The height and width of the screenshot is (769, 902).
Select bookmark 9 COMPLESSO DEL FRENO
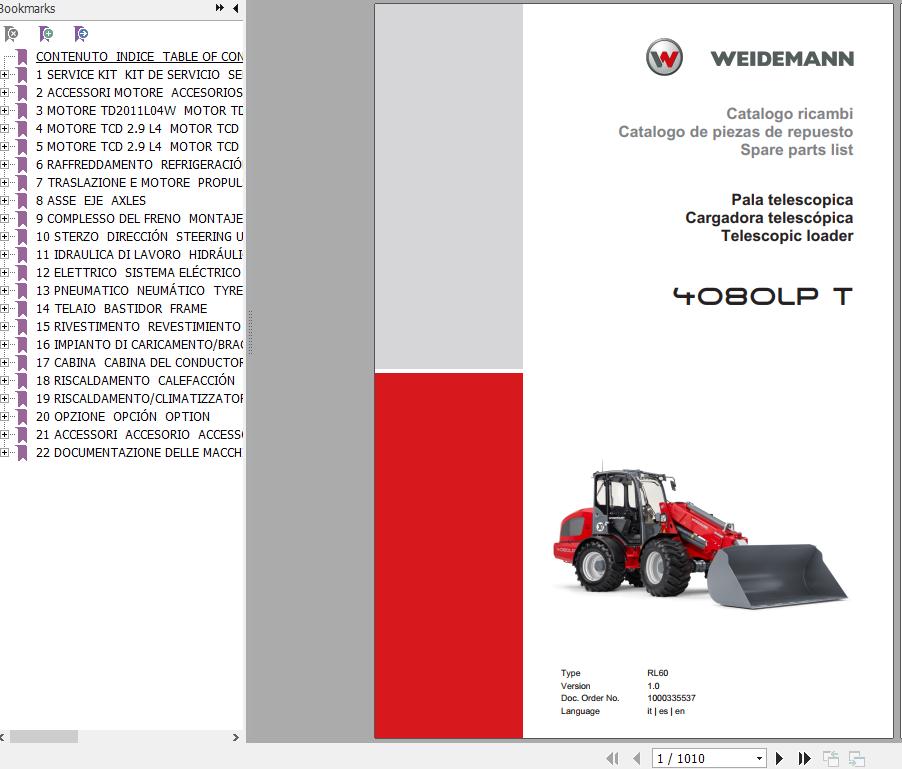(x=139, y=219)
